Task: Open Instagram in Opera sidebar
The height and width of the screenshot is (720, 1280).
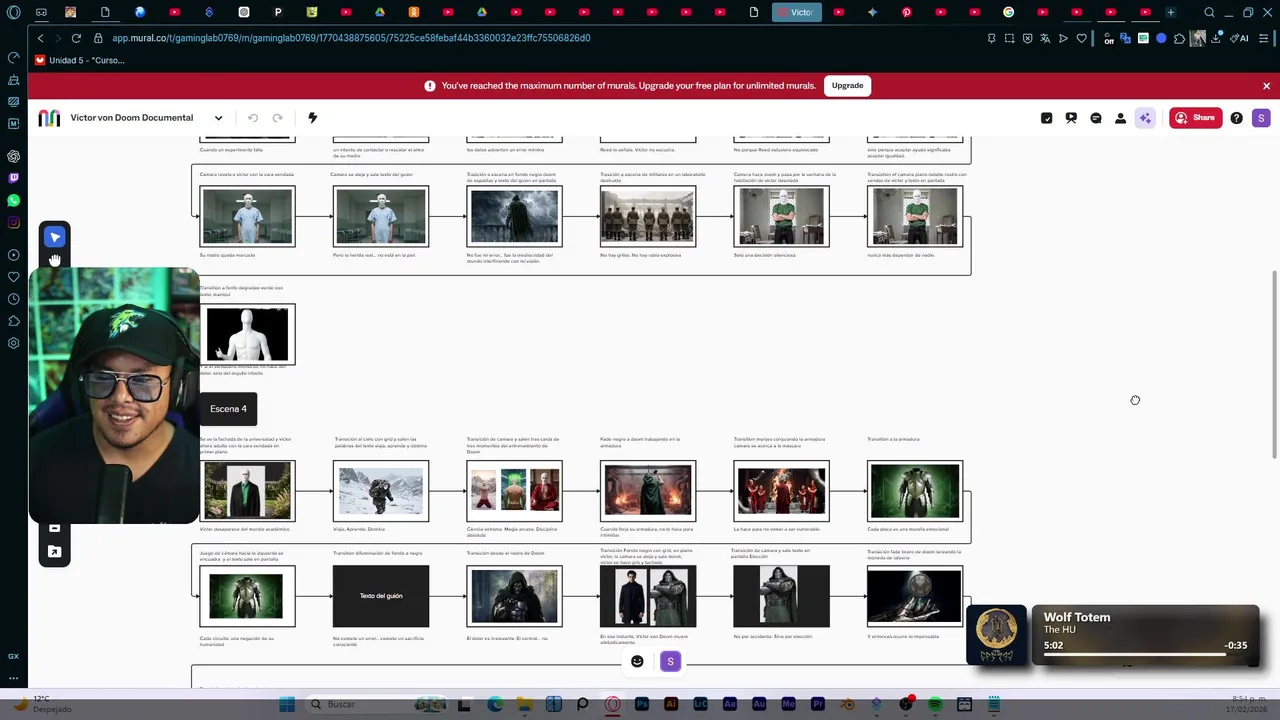Action: [13, 222]
